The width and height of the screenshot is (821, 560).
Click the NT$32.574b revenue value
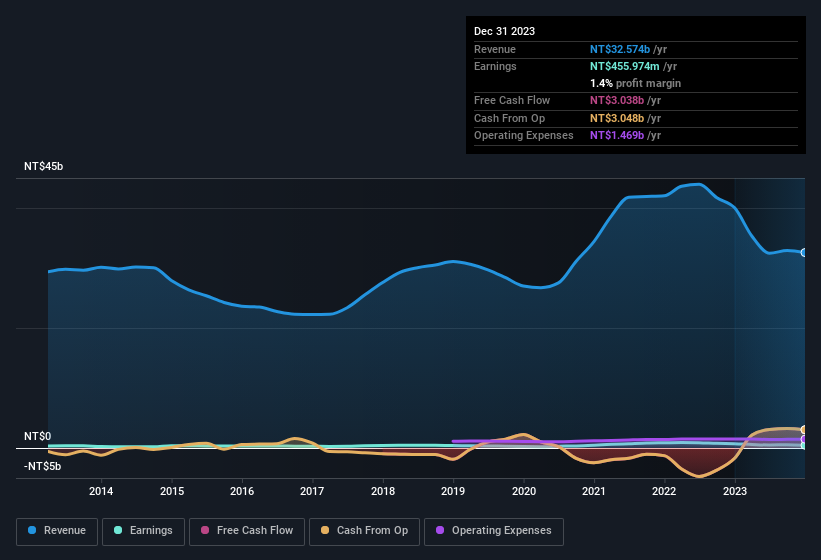[620, 49]
